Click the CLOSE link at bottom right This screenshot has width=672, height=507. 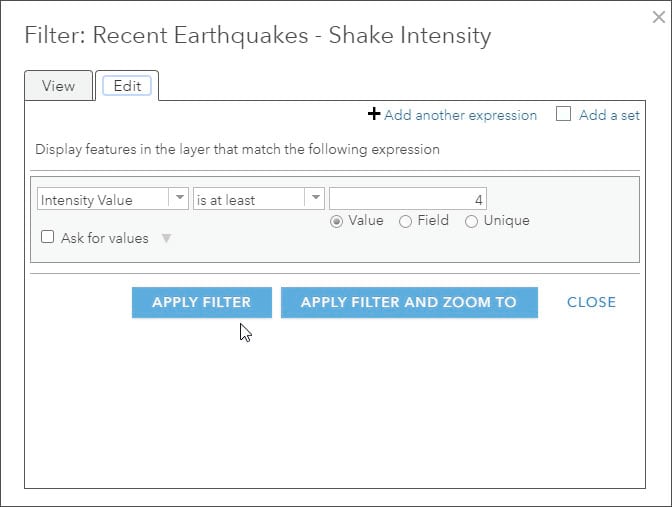(591, 302)
